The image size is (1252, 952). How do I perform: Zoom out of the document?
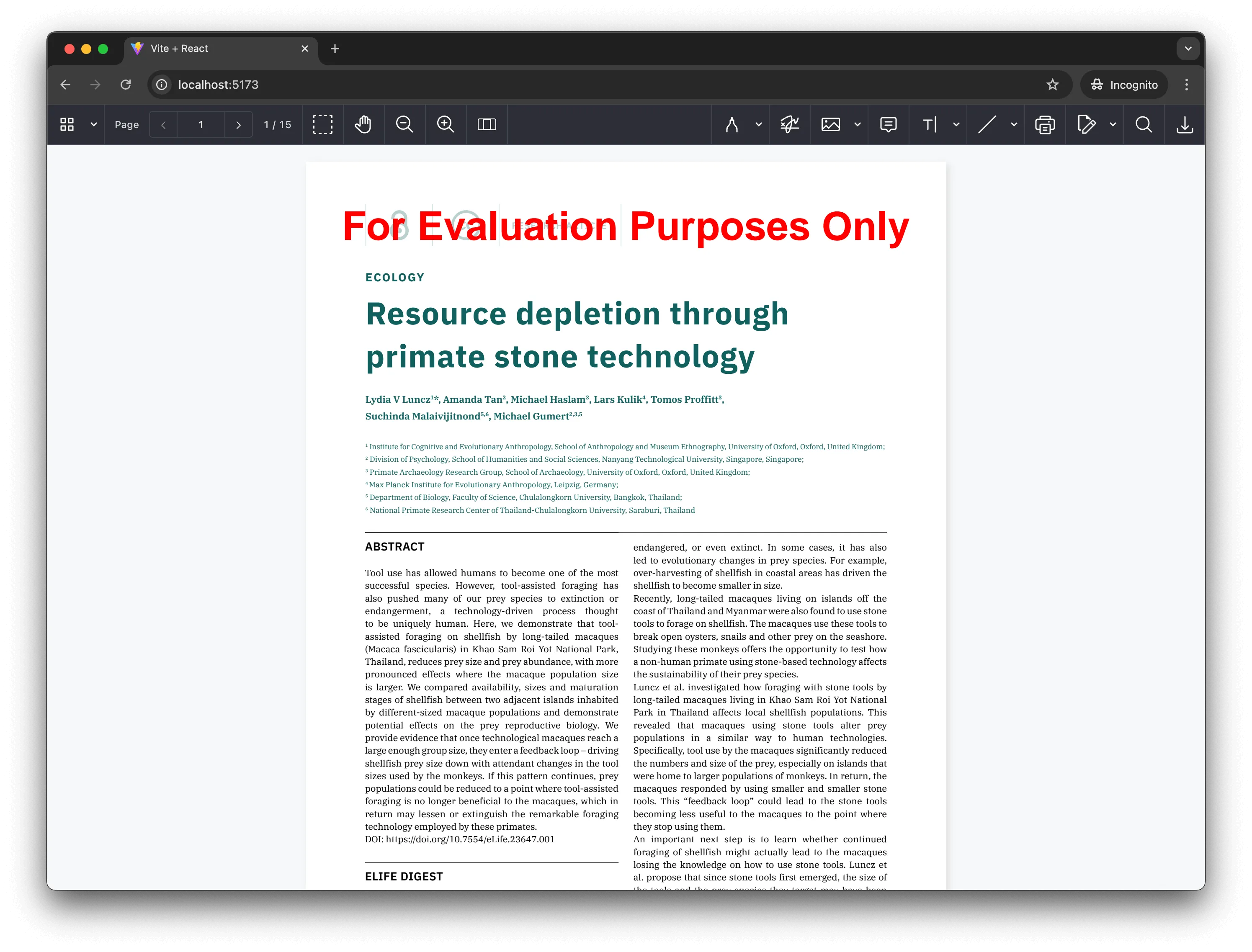[x=404, y=124]
